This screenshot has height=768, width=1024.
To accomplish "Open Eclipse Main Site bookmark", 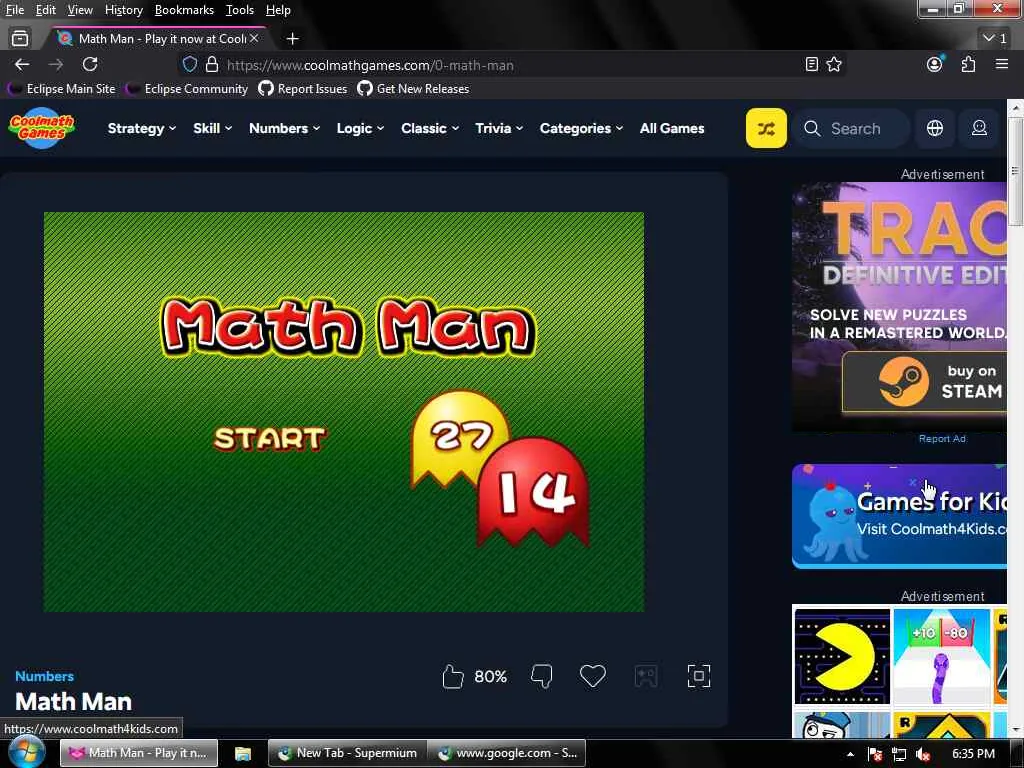I will click(63, 88).
